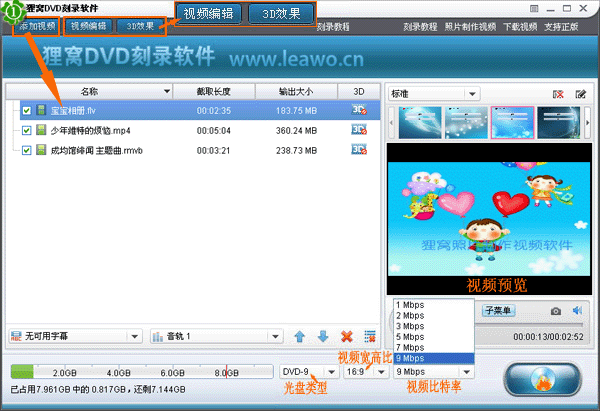Select the file name 少年维特的烦恼.mp4

[x=91, y=131]
